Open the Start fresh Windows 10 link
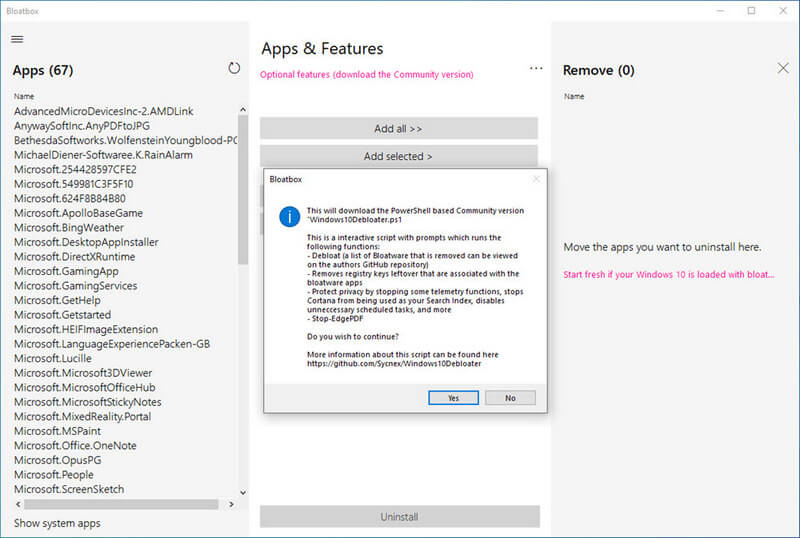Image resolution: width=800 pixels, height=538 pixels. click(x=668, y=274)
